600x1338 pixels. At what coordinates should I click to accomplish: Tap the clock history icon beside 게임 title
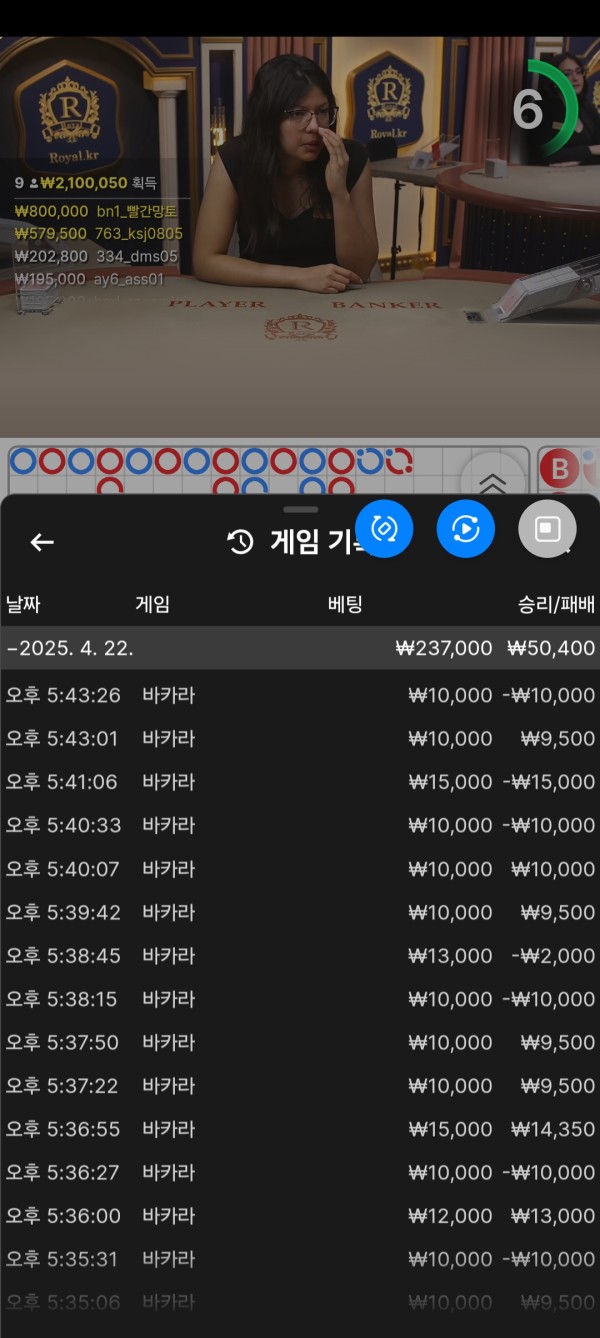(x=241, y=543)
